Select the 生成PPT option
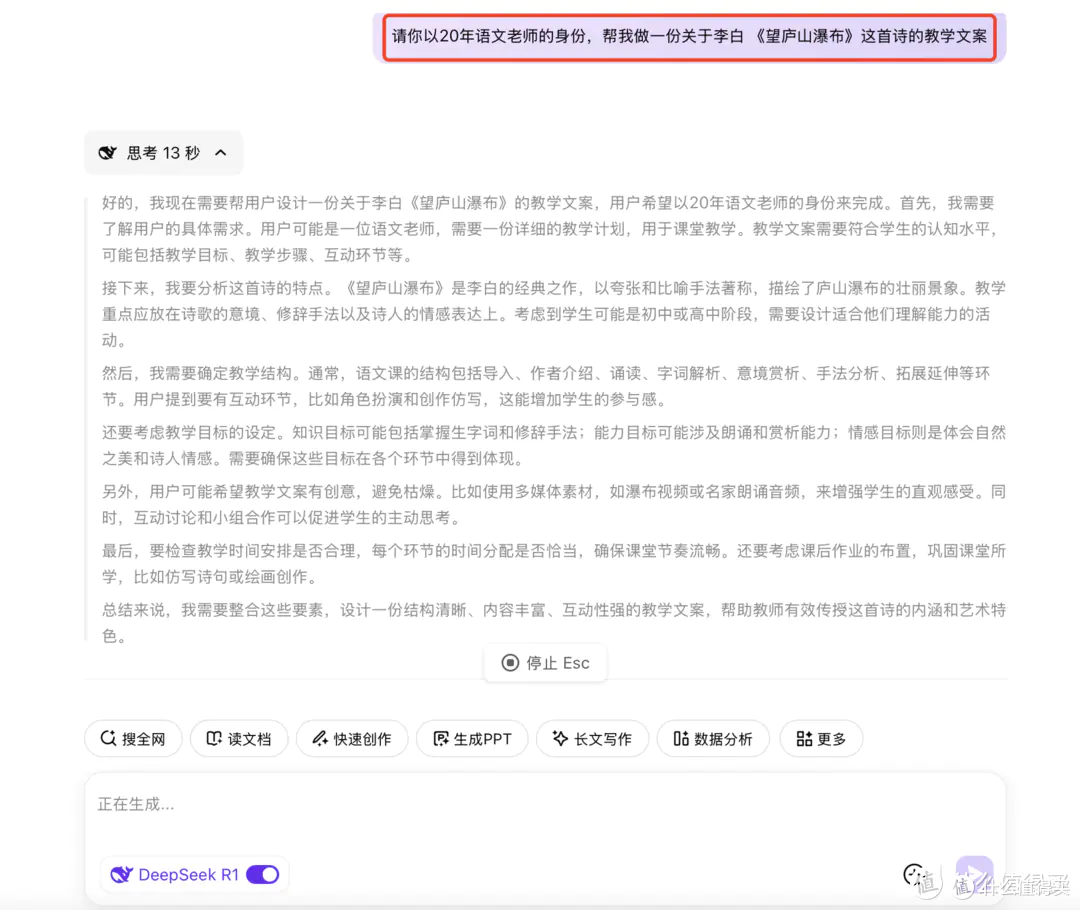 click(x=472, y=738)
